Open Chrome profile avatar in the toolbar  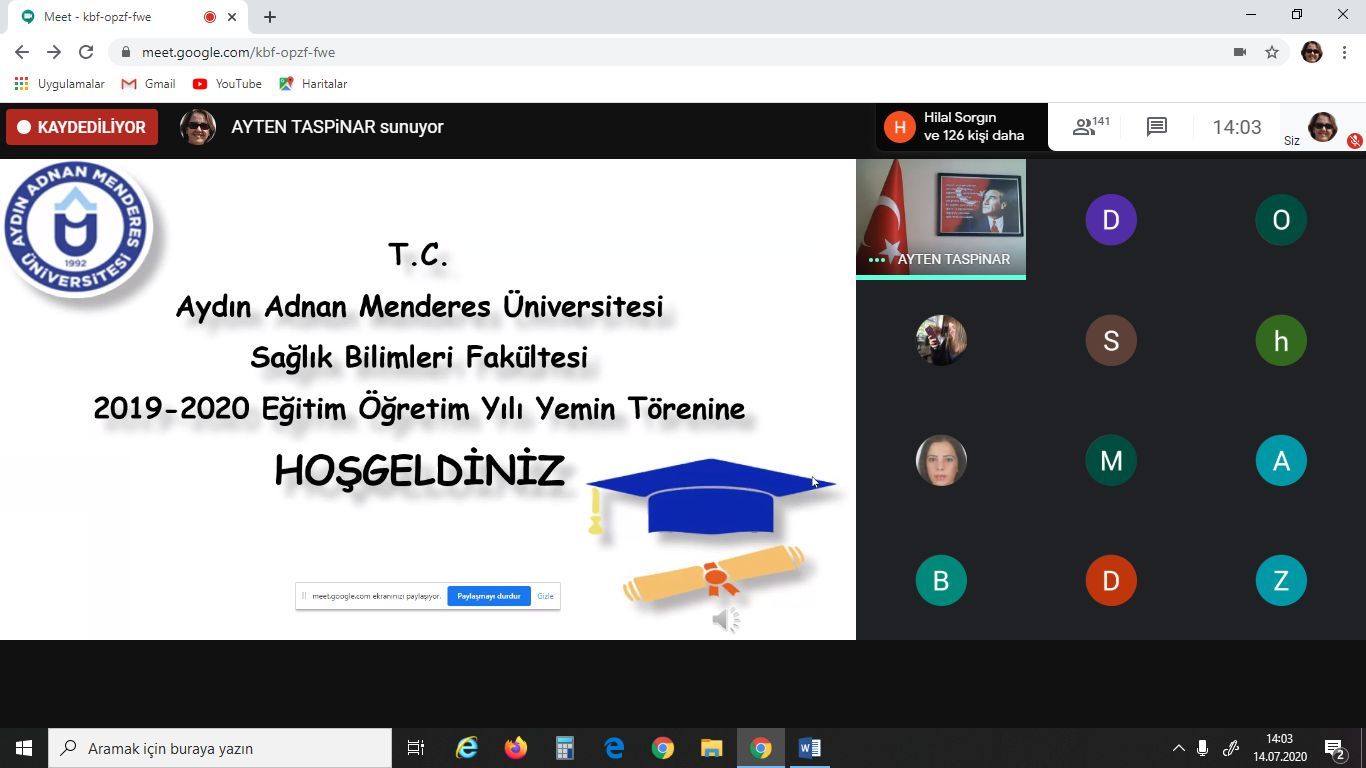pos(1312,52)
